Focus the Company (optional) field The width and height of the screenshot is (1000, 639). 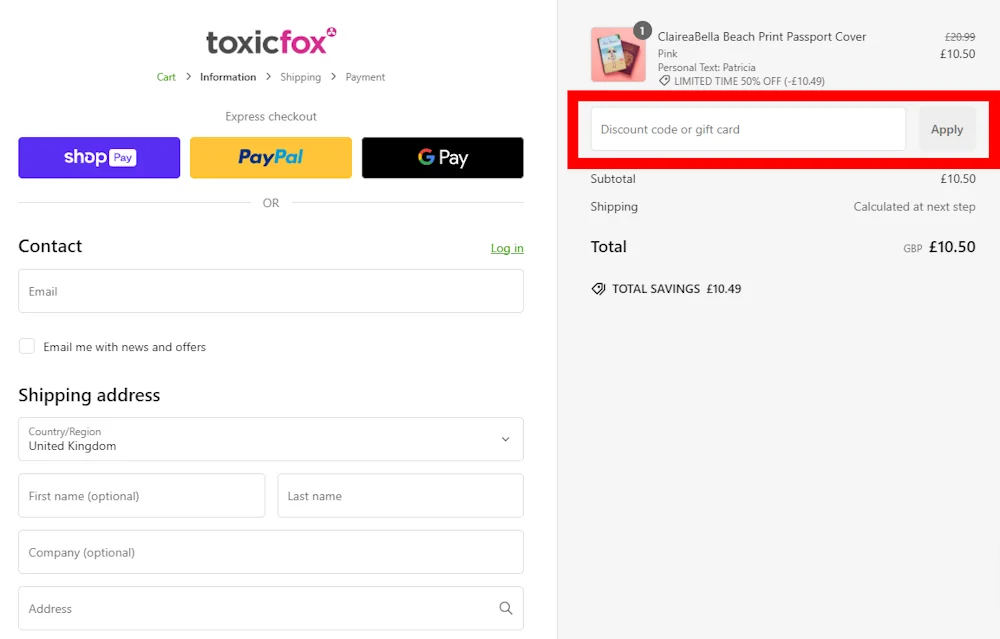tap(271, 552)
